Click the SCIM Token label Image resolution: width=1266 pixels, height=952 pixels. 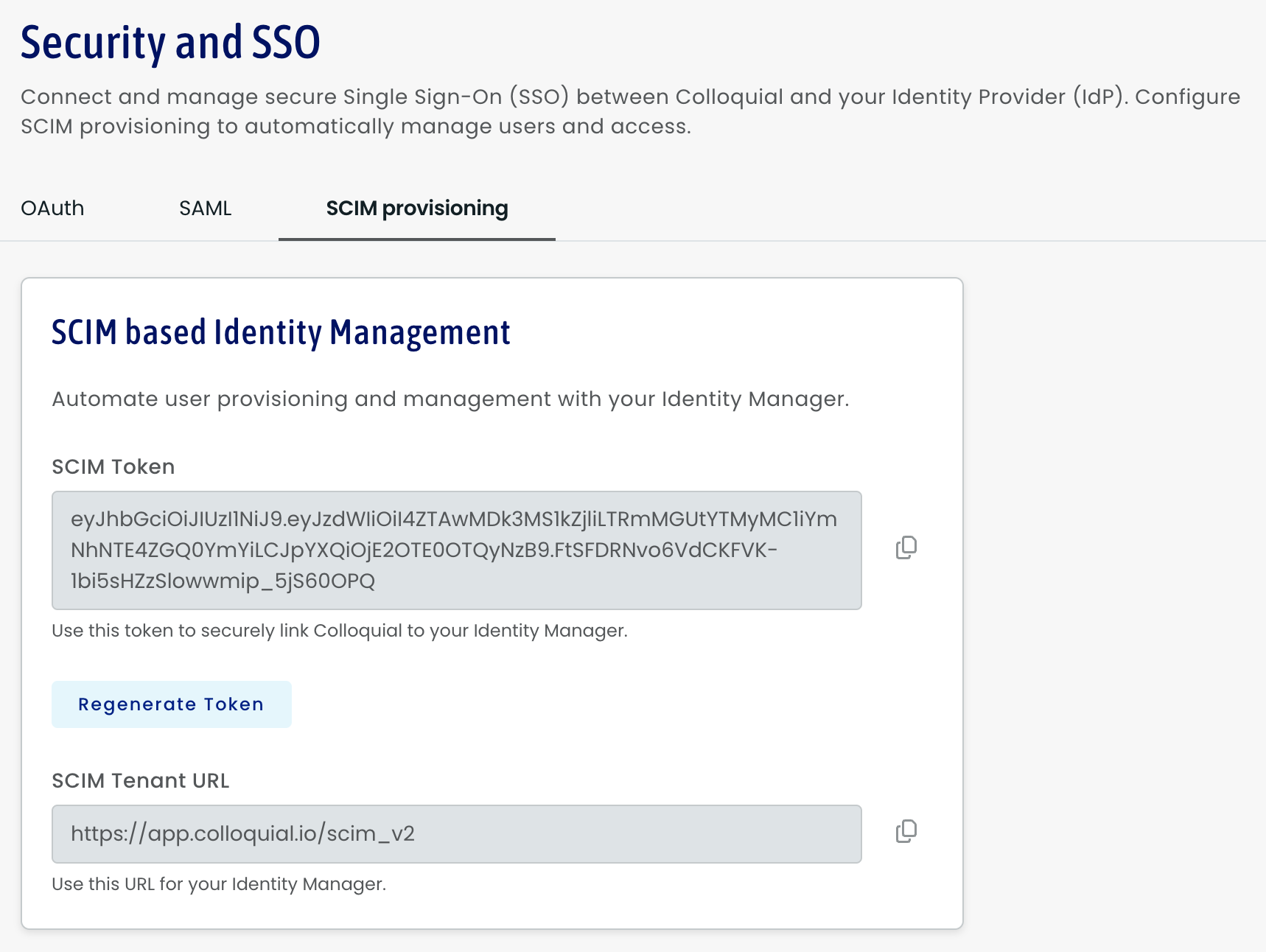click(113, 466)
